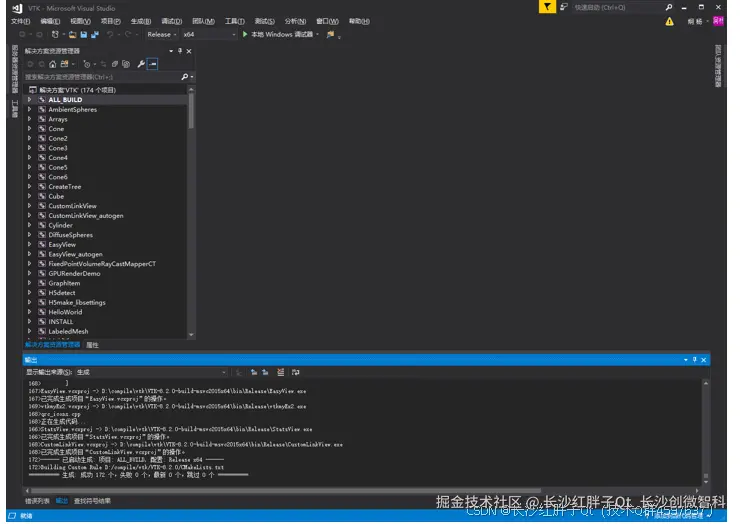
Task: Open the 视图(V) view menu
Action: click(80, 21)
